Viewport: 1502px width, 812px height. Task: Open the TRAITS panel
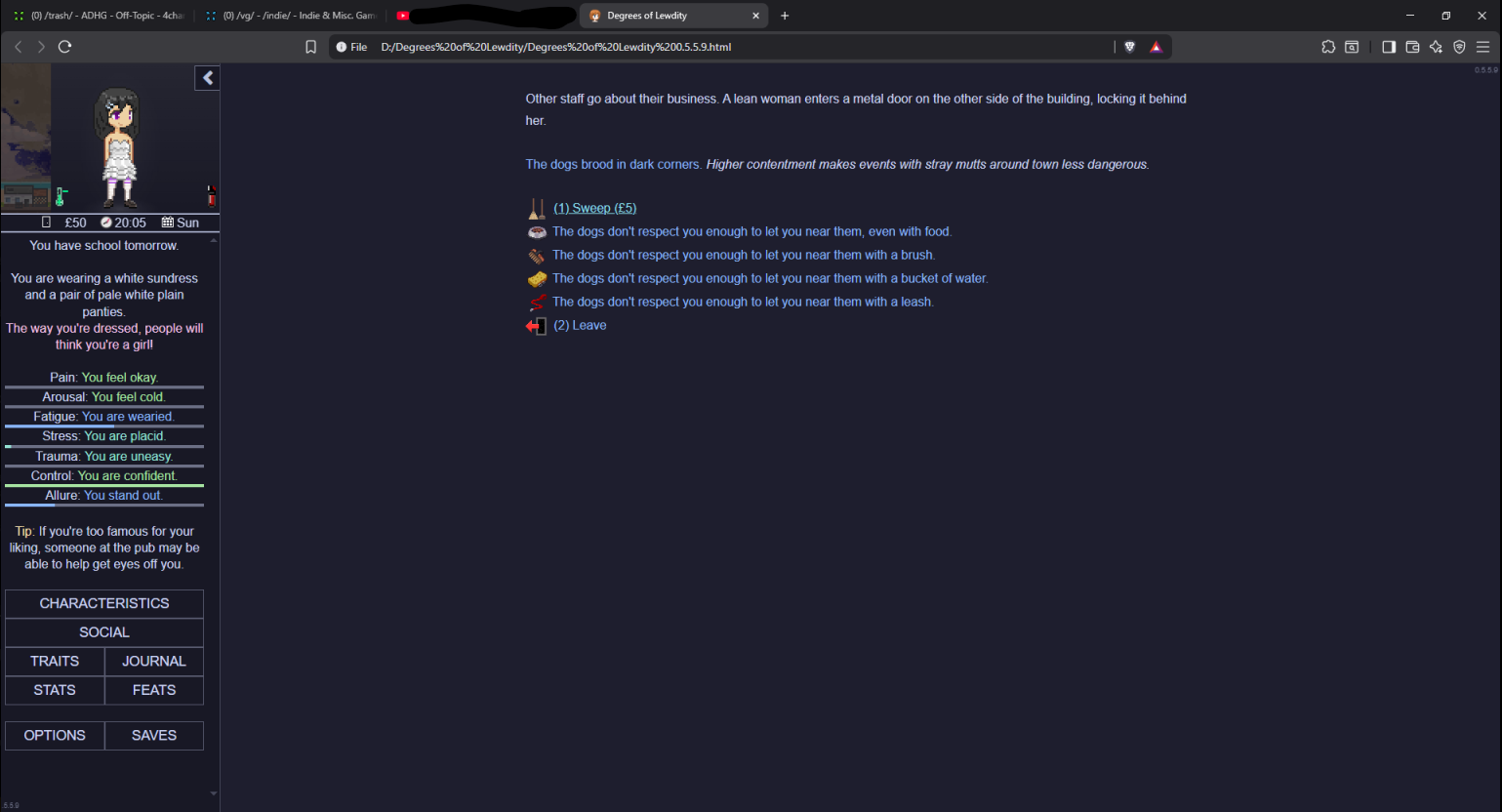[x=55, y=661]
